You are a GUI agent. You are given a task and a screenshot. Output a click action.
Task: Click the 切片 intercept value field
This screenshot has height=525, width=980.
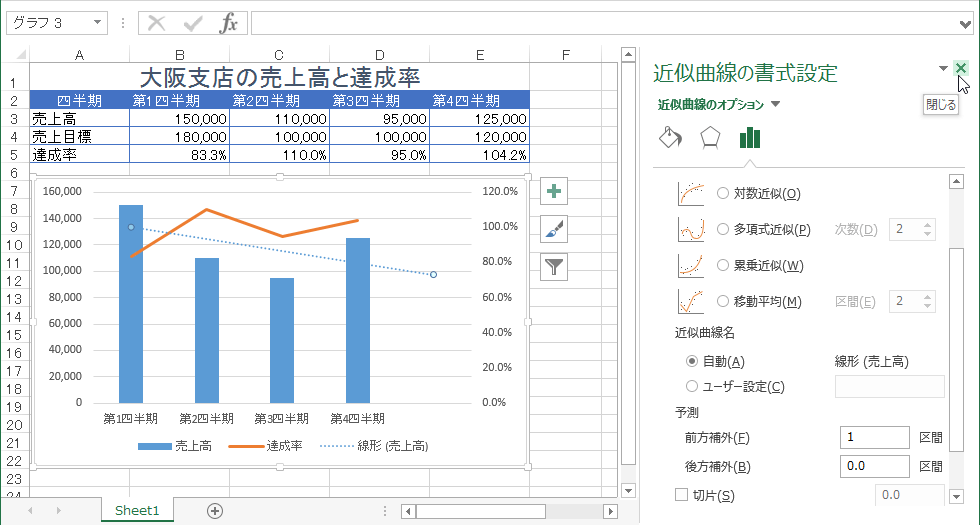909,495
